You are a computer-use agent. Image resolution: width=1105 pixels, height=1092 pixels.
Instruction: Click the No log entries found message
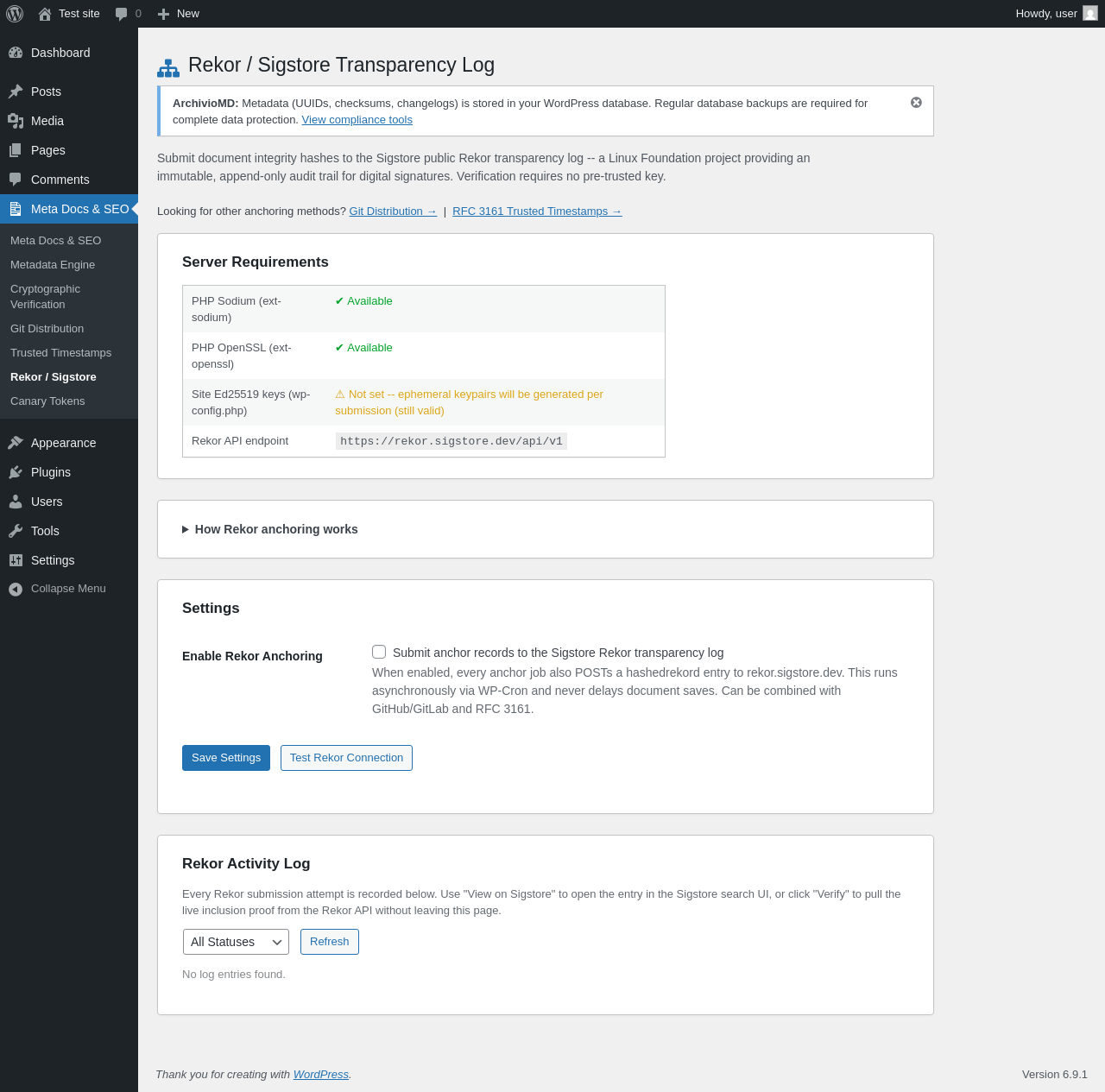234,975
